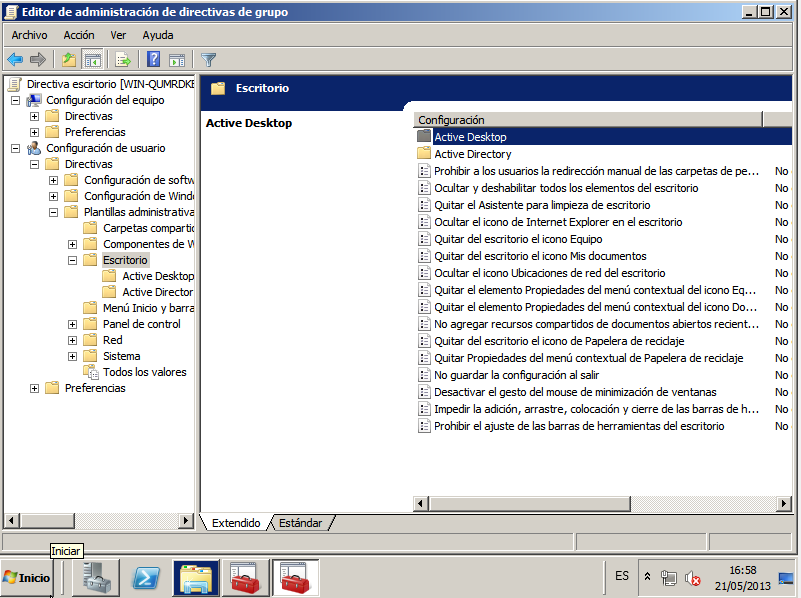Open Server Manager icon in taskbar

click(96, 577)
